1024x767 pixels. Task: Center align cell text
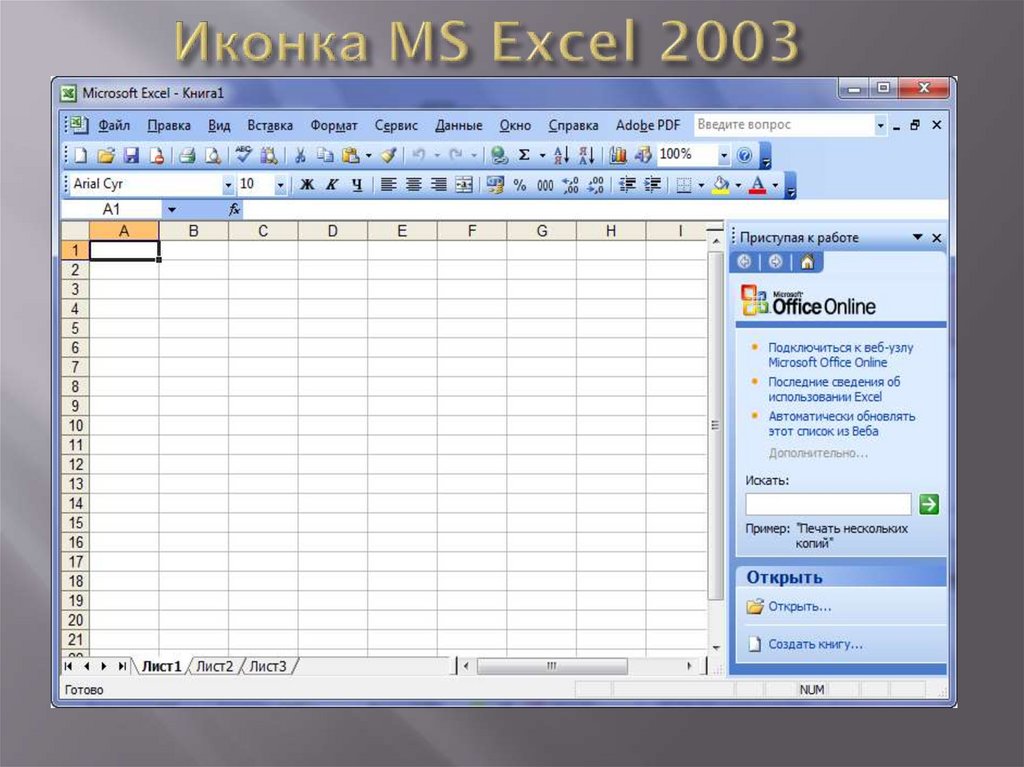tap(413, 185)
